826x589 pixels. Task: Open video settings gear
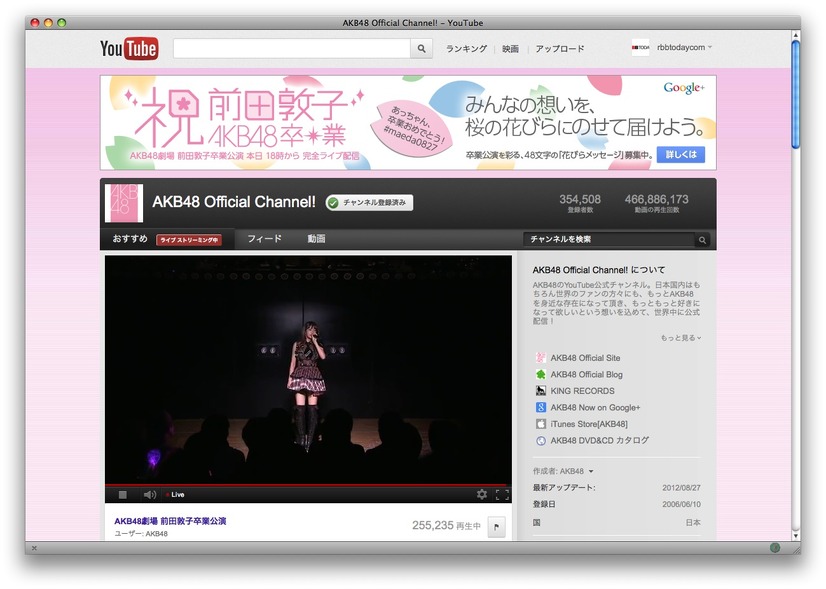click(481, 494)
